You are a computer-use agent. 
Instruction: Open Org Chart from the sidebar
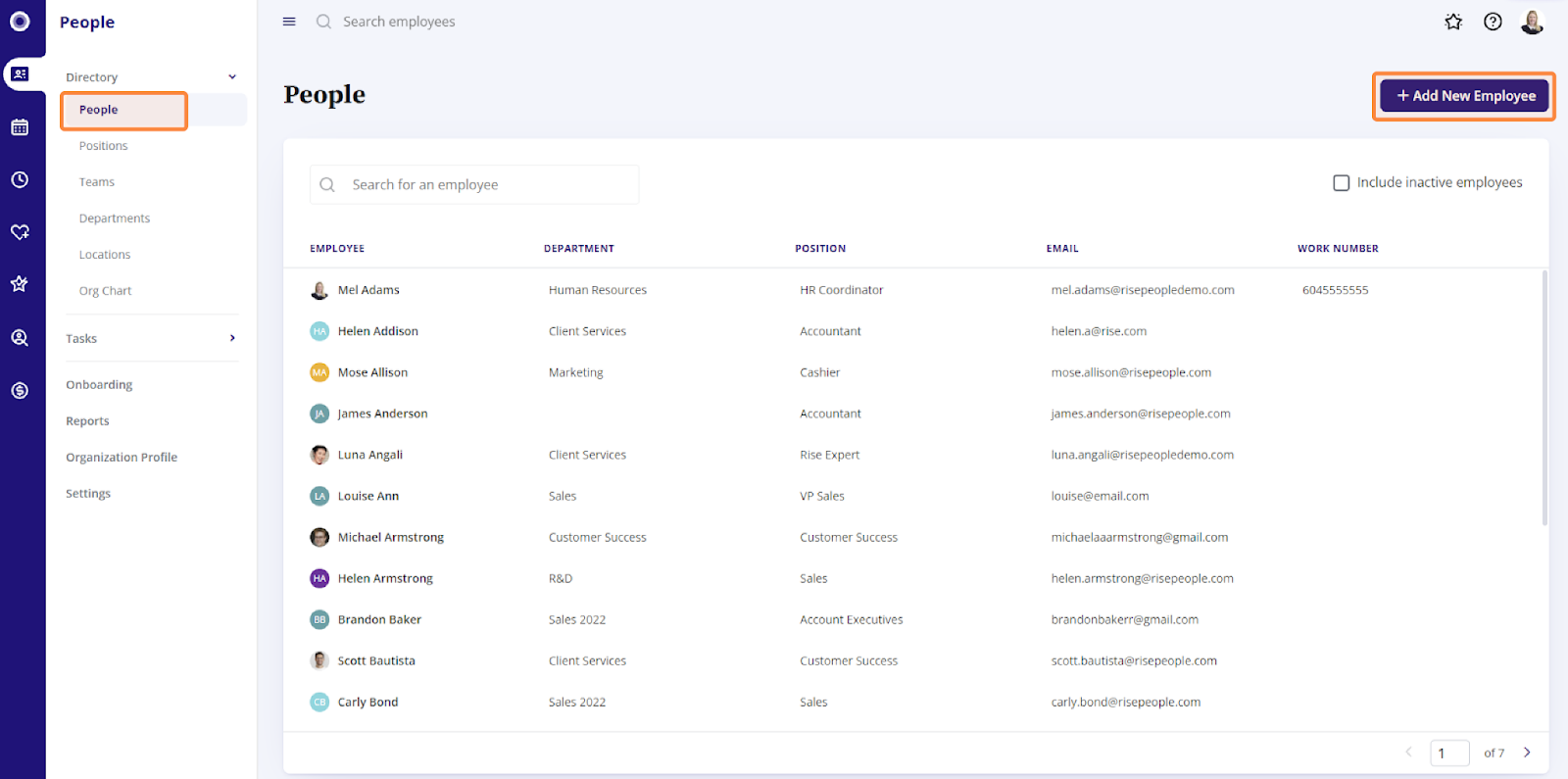click(x=106, y=291)
